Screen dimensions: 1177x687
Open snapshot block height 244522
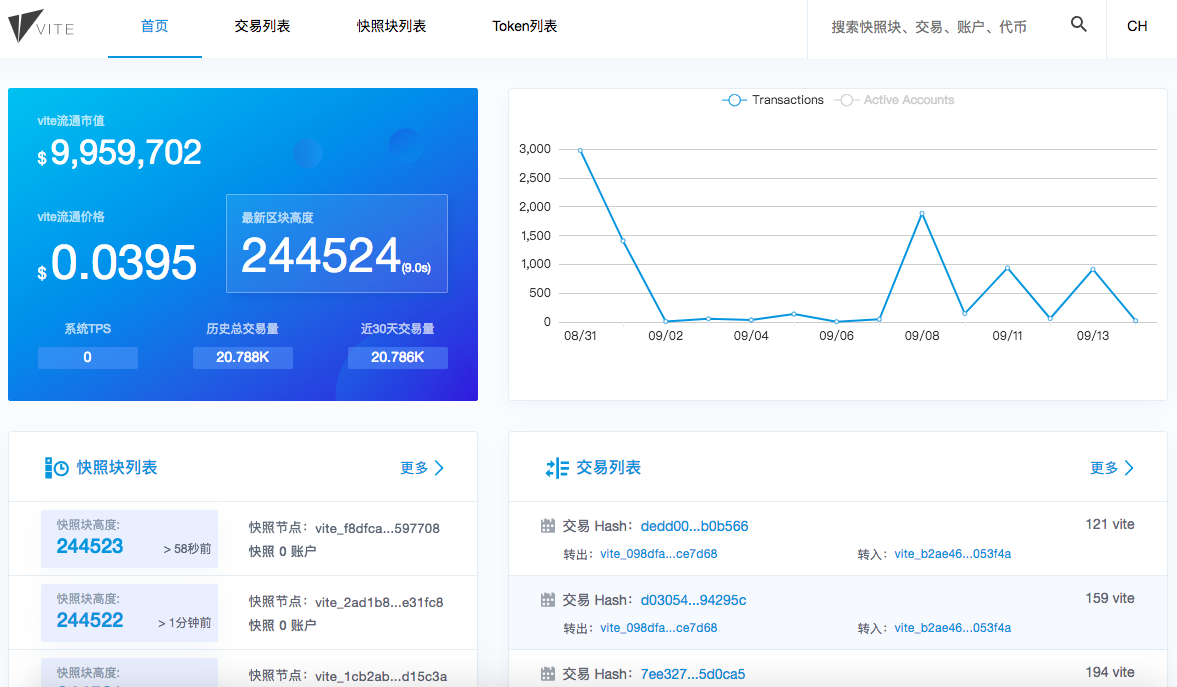coord(89,620)
